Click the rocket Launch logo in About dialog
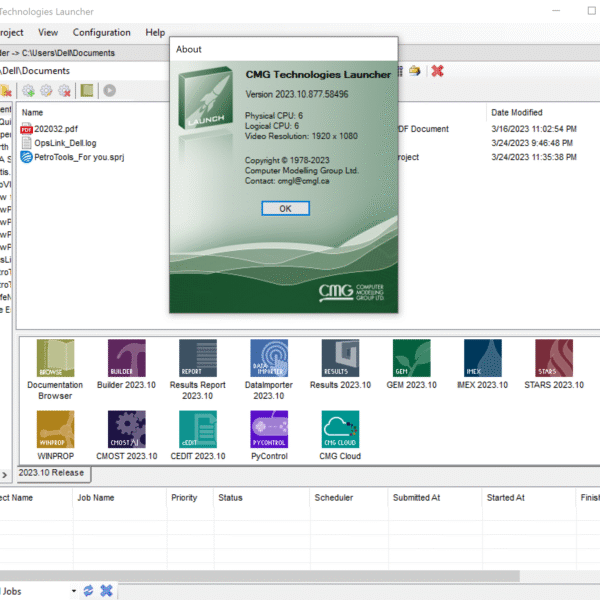Viewport: 600px width, 600px height. [206, 98]
